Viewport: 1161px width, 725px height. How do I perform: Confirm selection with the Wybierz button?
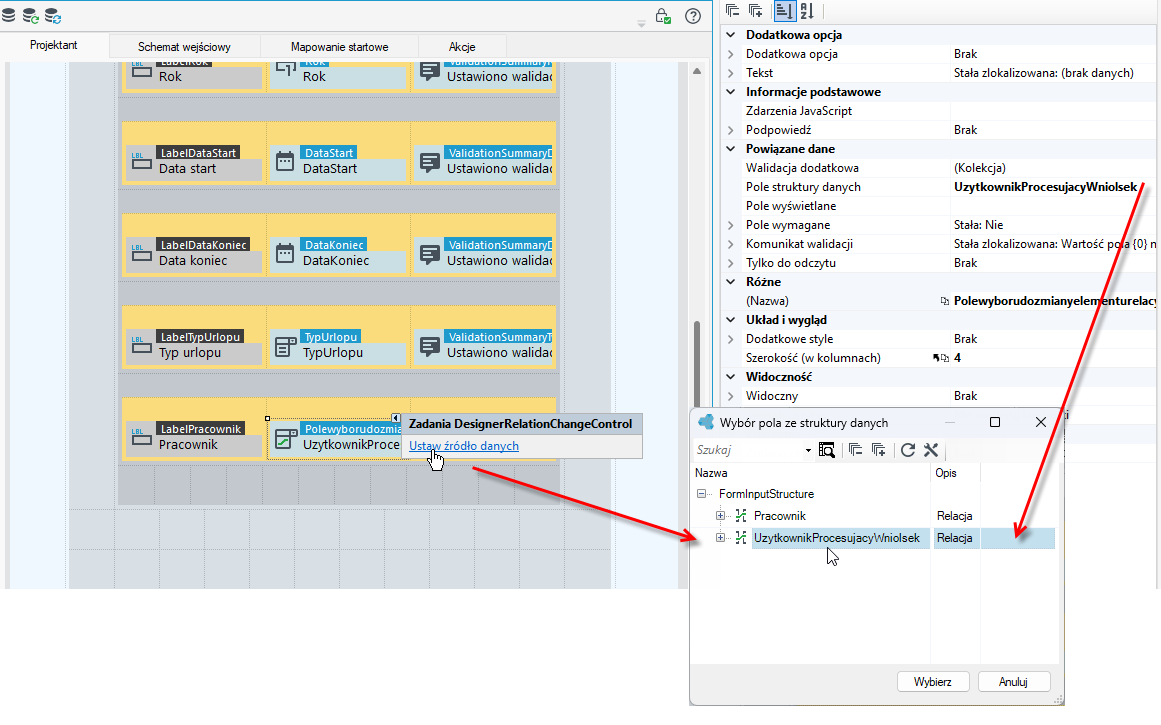933,681
